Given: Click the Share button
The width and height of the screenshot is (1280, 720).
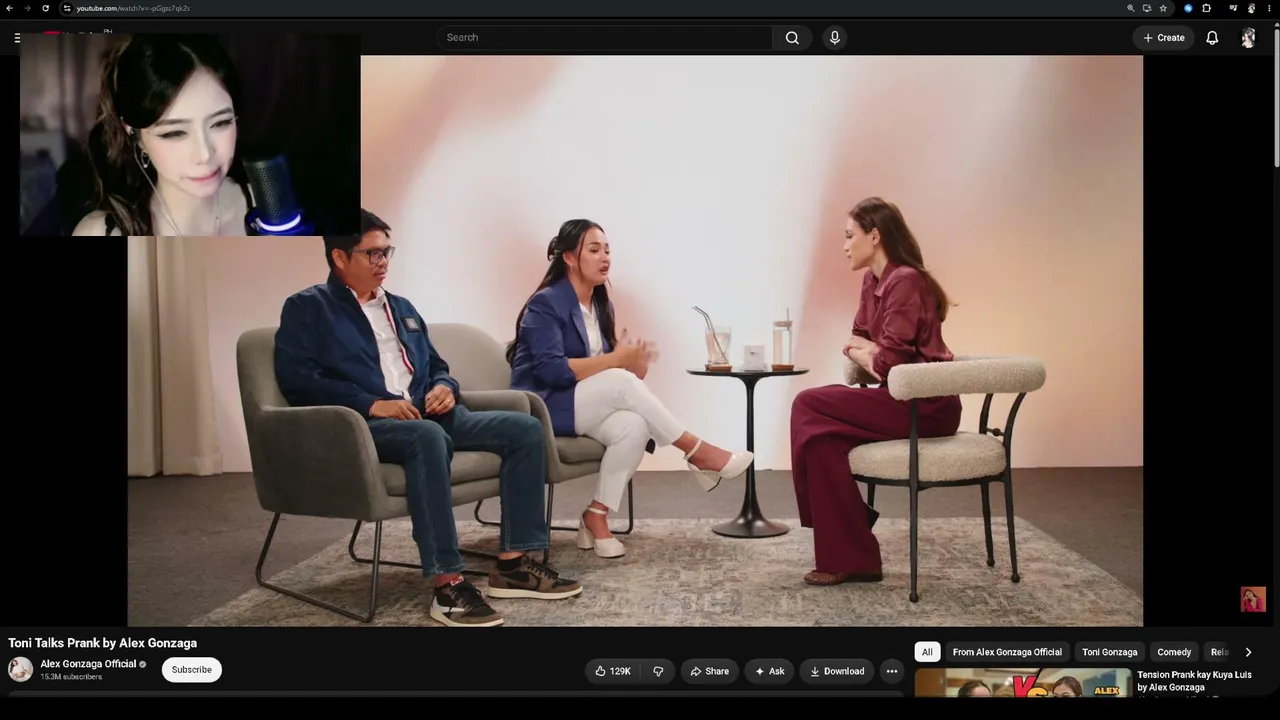Looking at the screenshot, I should [710, 671].
